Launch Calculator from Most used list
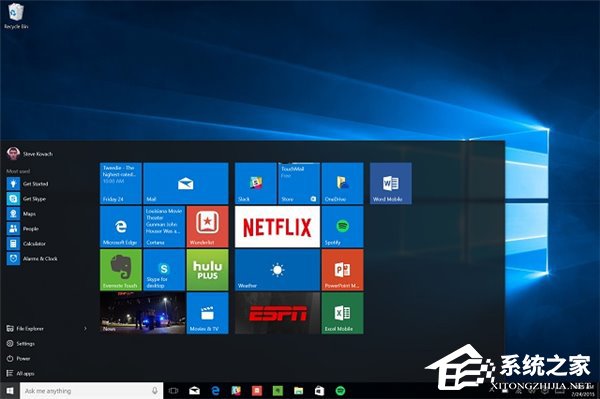 26,244
